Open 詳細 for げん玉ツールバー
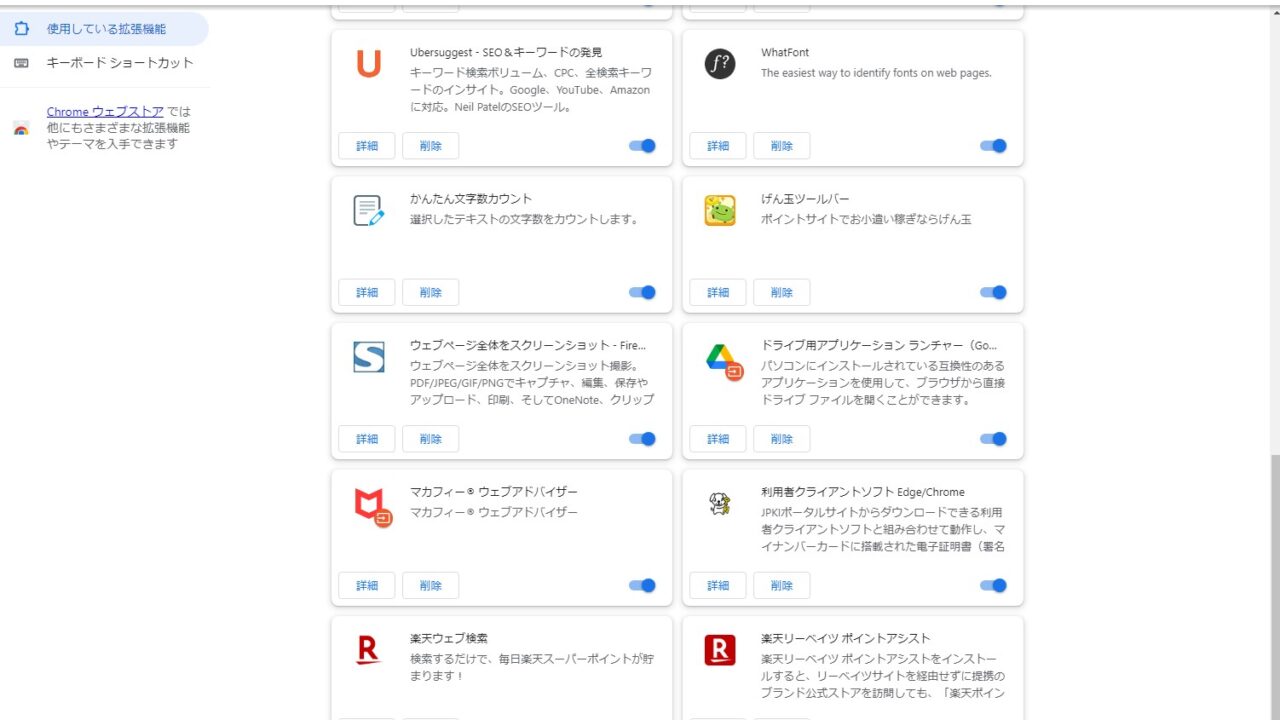The height and width of the screenshot is (720, 1280). click(718, 292)
